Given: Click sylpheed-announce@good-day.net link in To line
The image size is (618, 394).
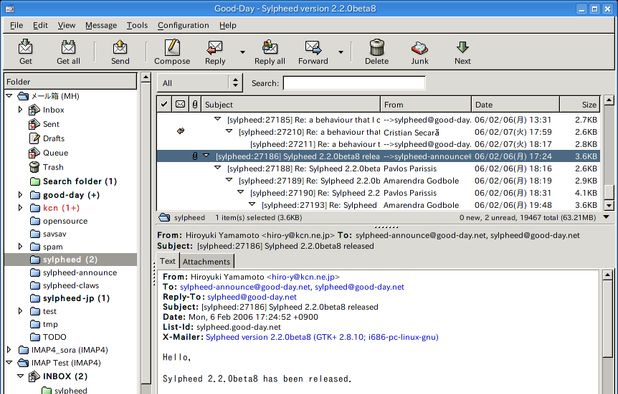Looking at the screenshot, I should tap(245, 287).
